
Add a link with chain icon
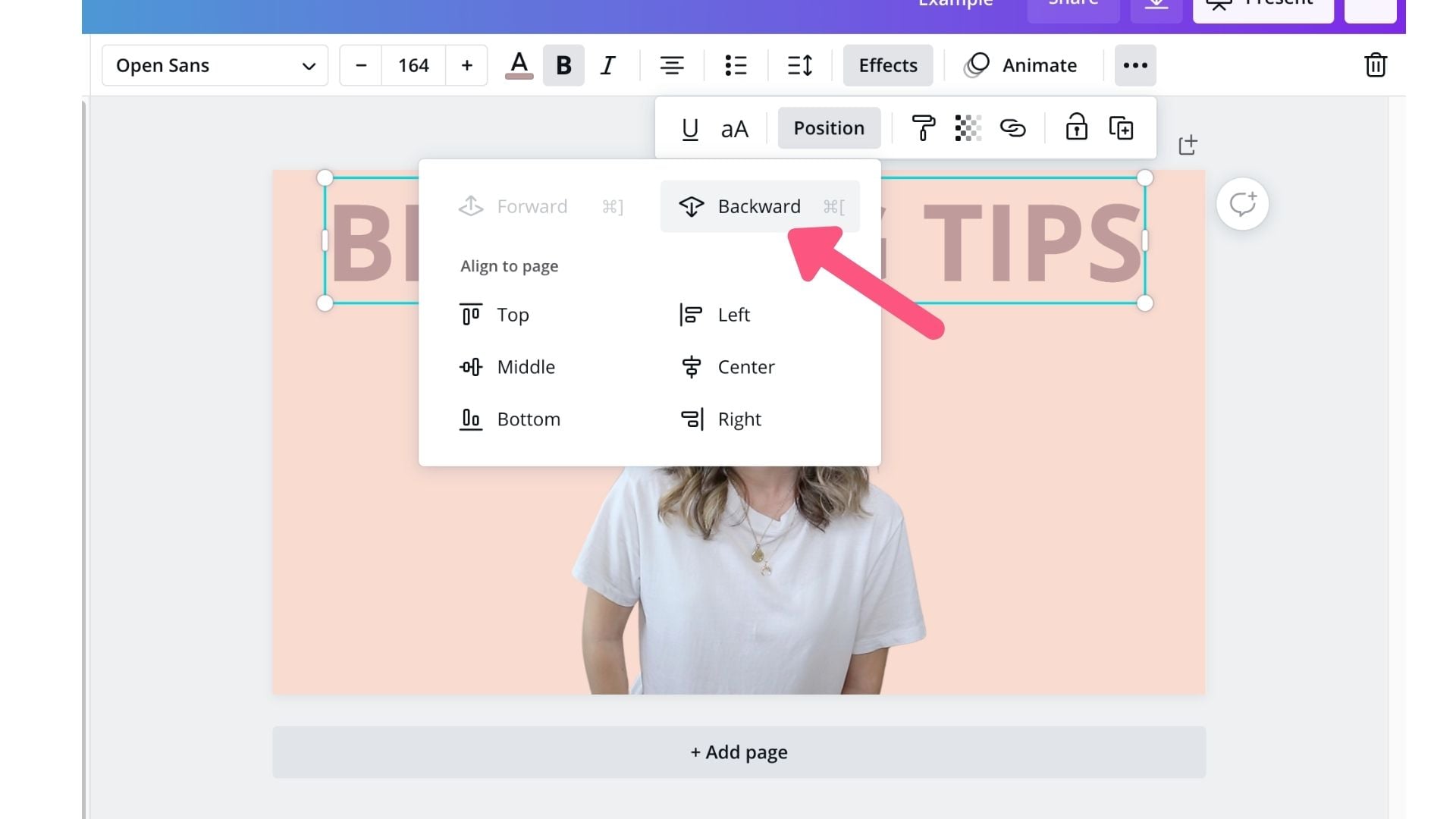(1012, 128)
